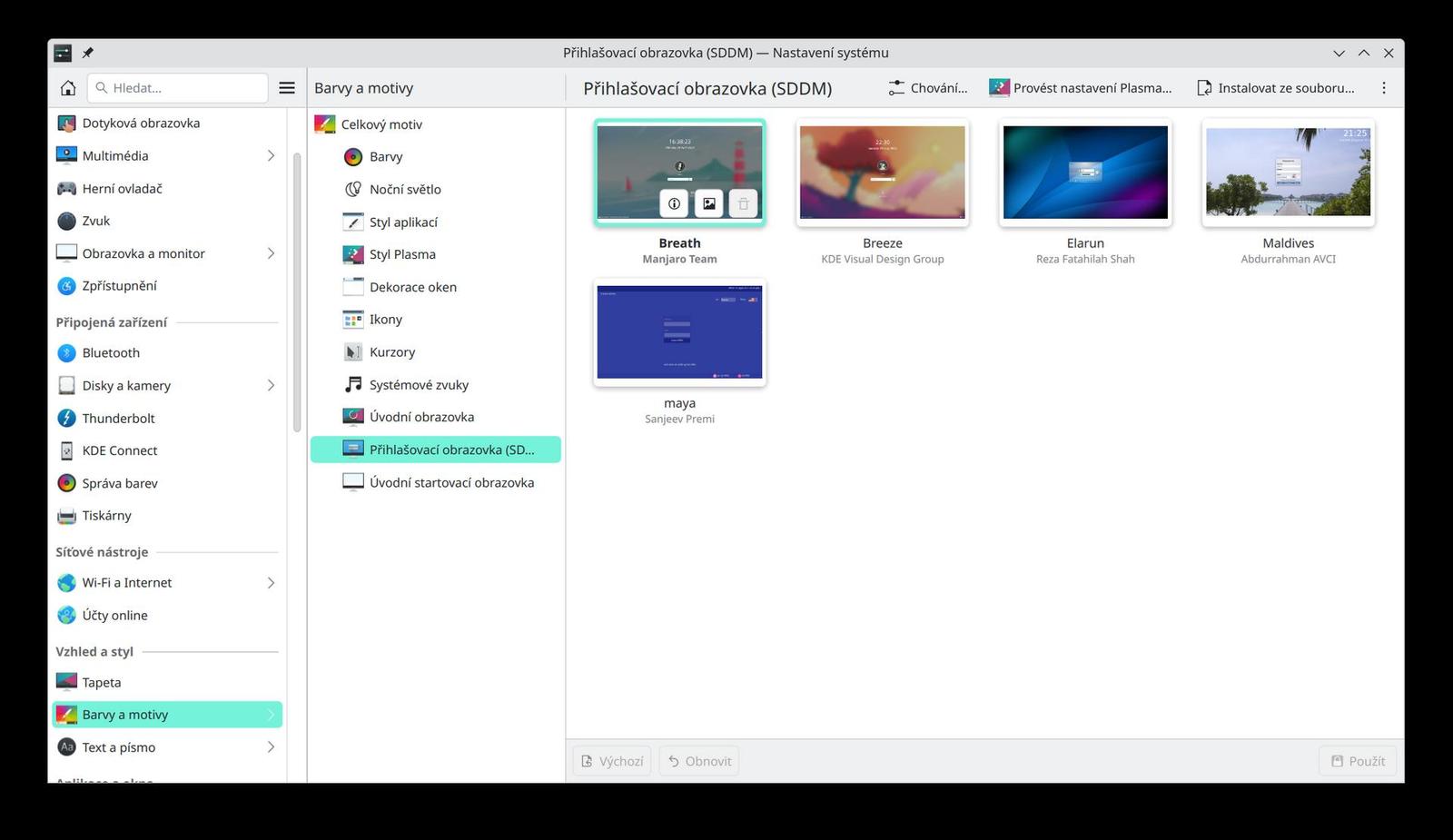
Task: Open the overflow menu in the toolbar
Action: coord(1384,87)
